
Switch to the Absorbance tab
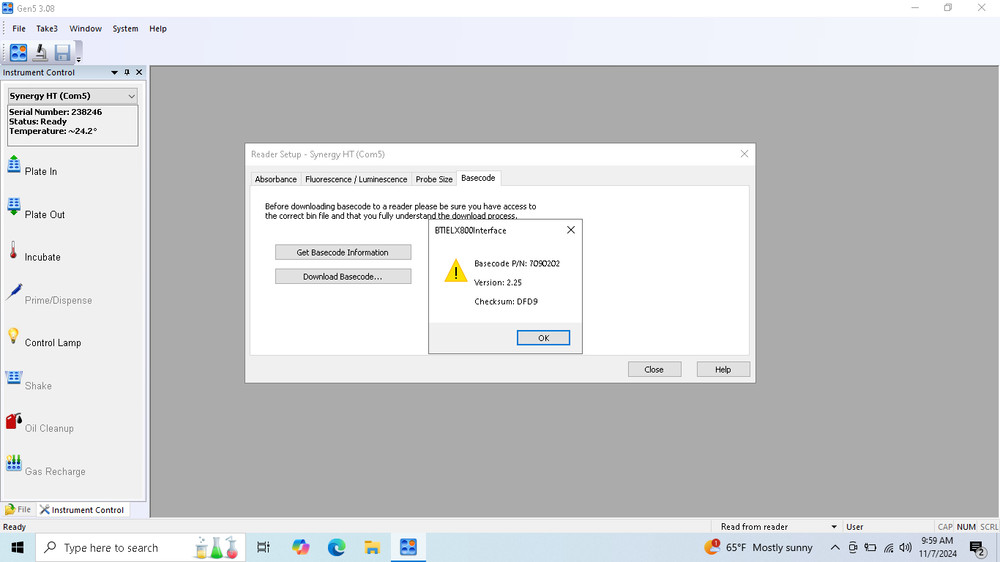(x=275, y=179)
